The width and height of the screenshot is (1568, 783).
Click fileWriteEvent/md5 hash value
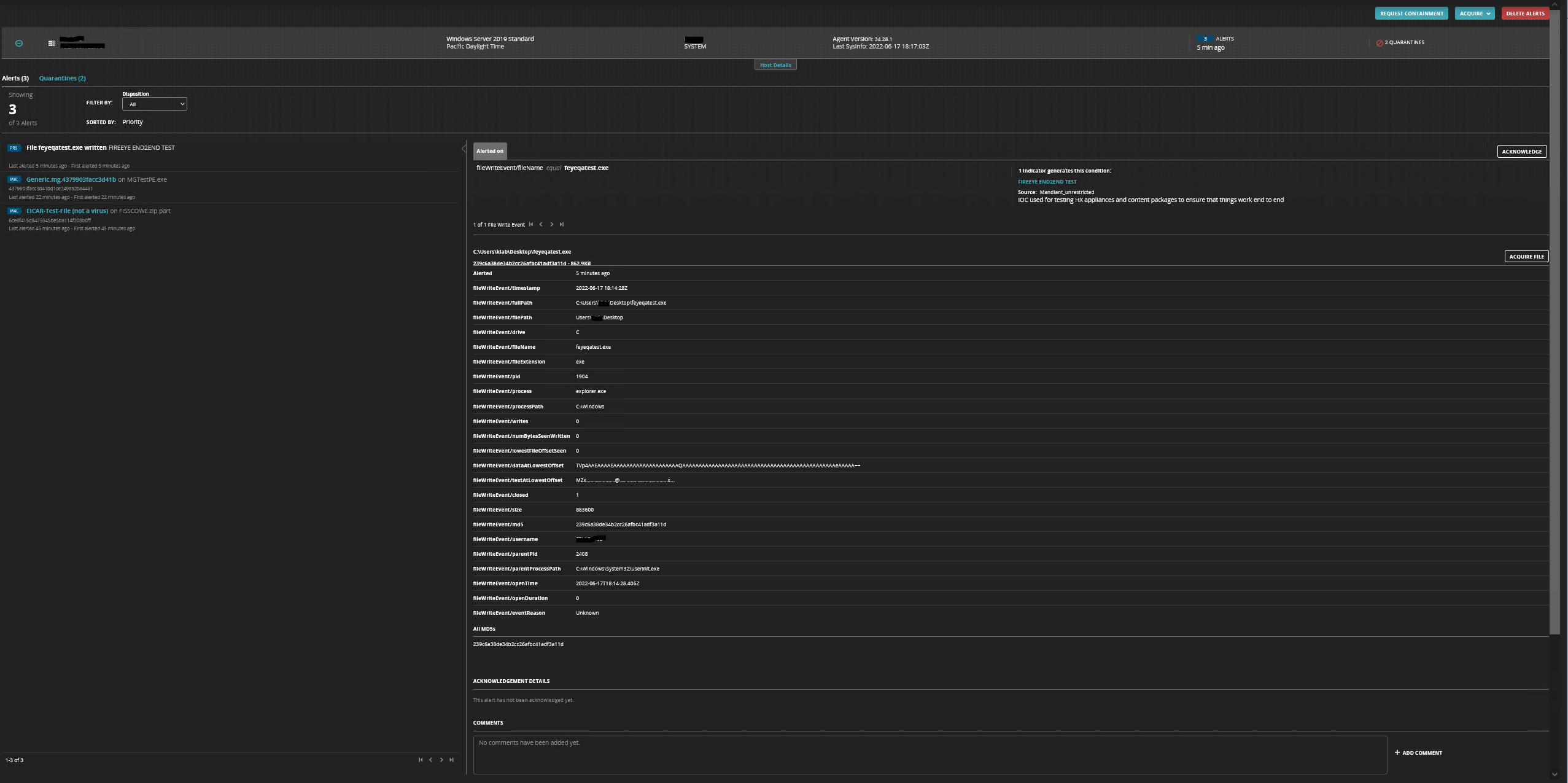click(621, 524)
